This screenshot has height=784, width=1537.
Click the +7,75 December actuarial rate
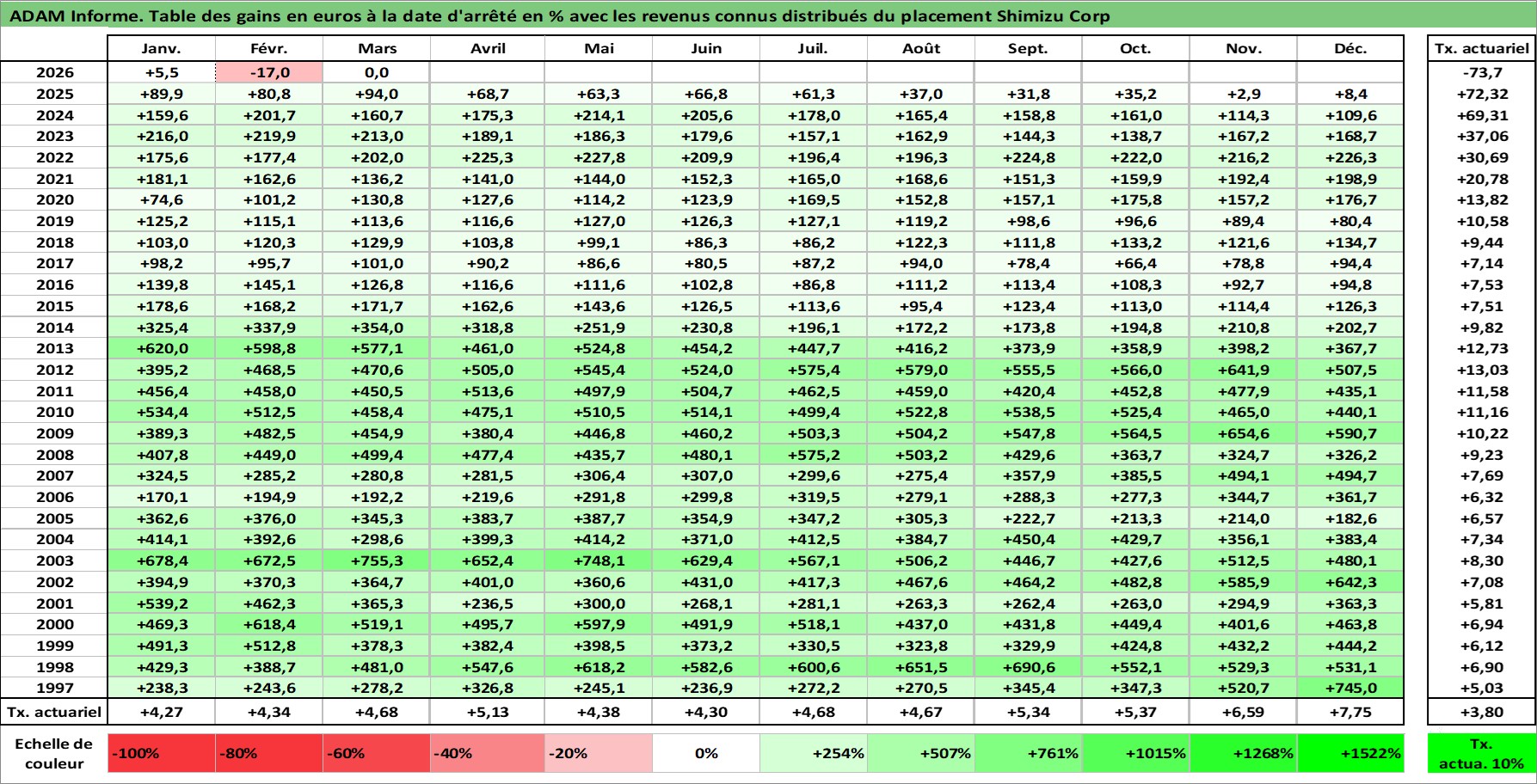(x=1350, y=712)
